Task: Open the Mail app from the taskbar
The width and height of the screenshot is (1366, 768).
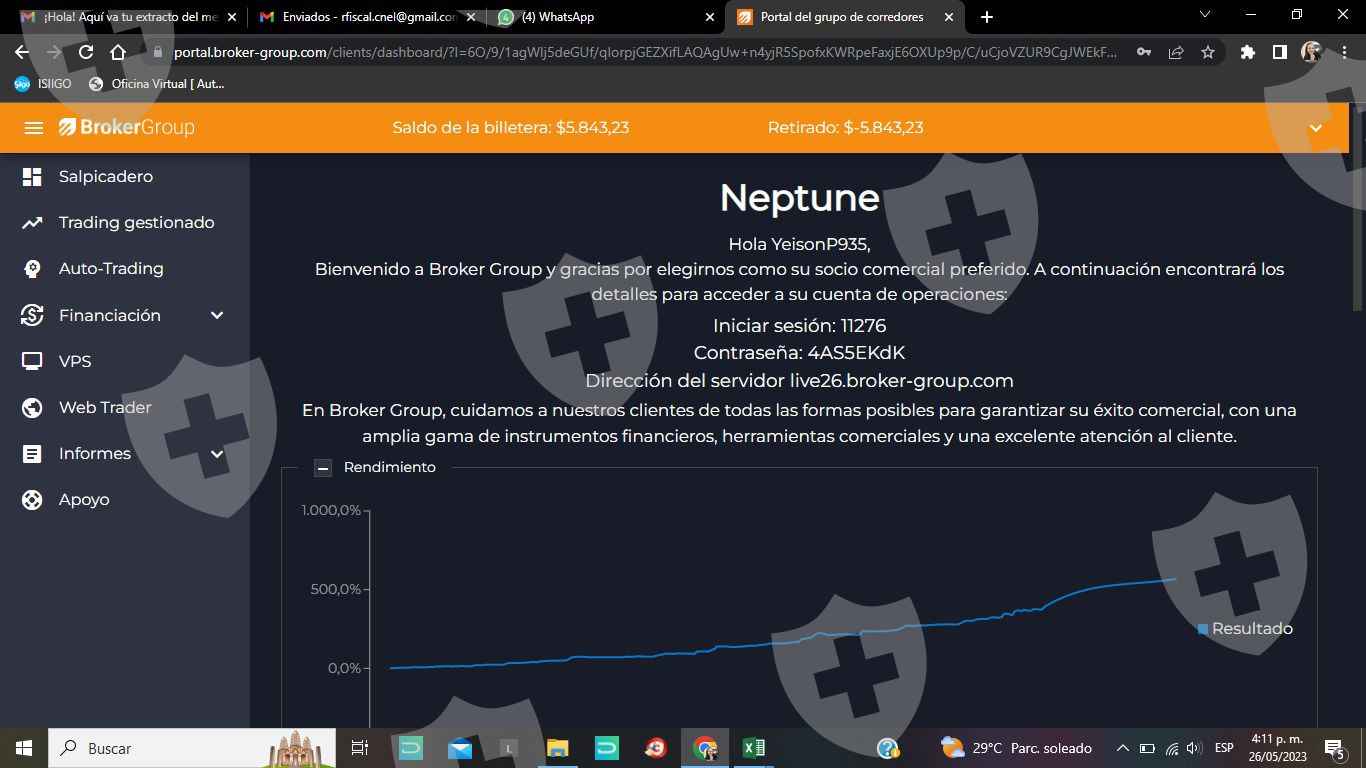Action: 460,748
